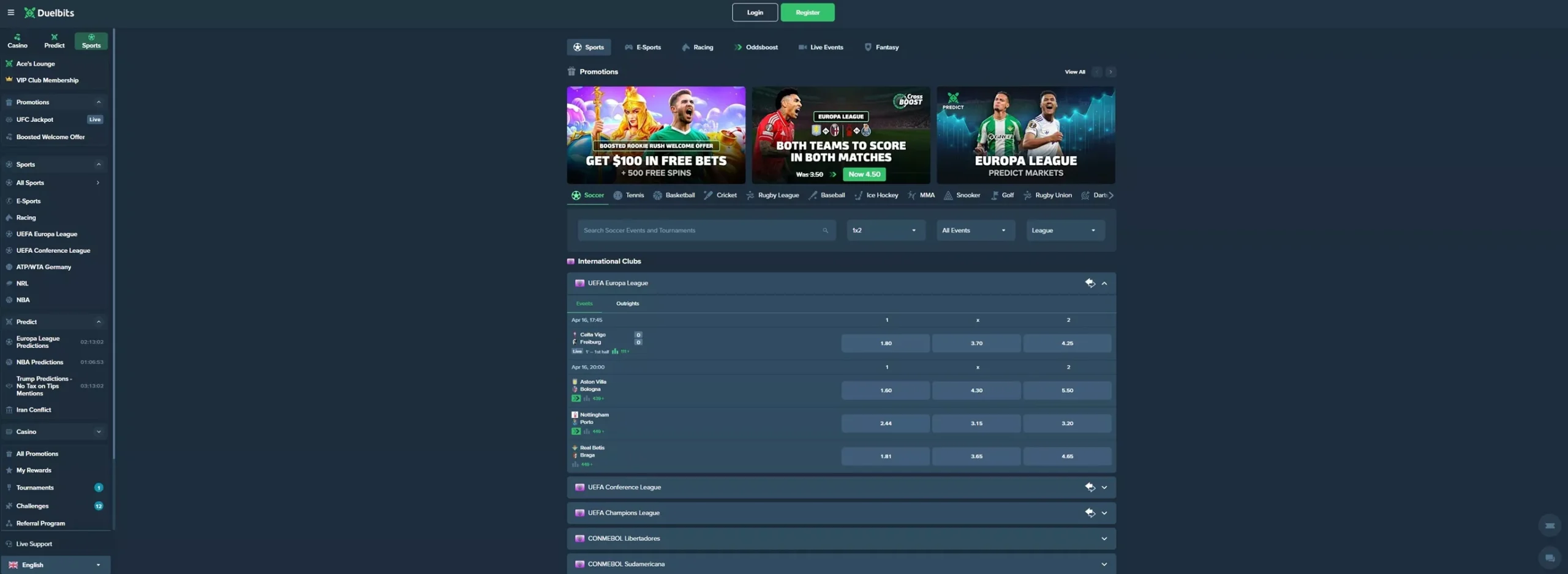
Task: Expand CONMEBOL Sudamericana section
Action: 1104,564
